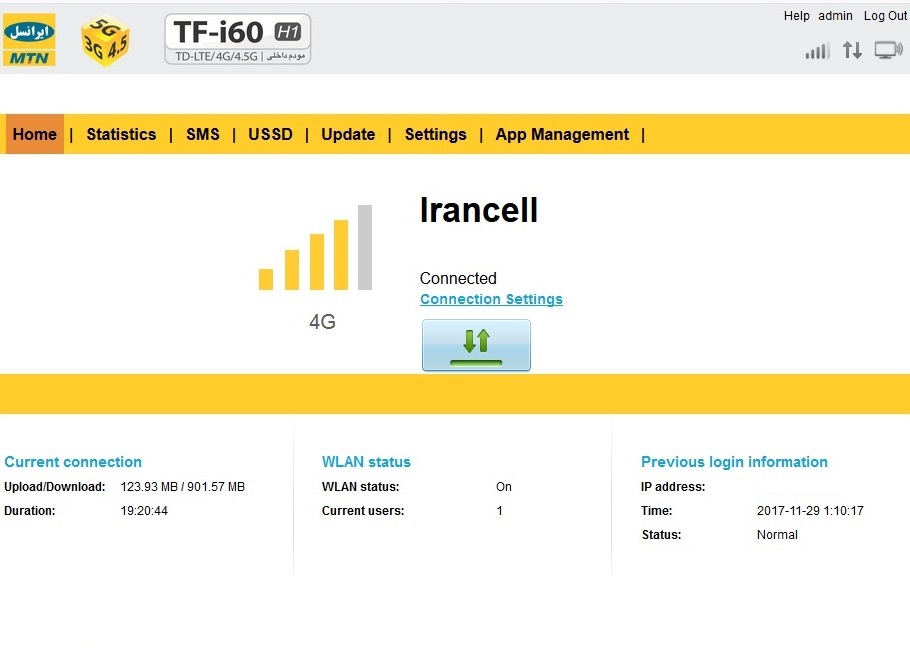Viewport: 910px width, 648px height.
Task: Click the header WLAN computer icon
Action: pos(889,50)
